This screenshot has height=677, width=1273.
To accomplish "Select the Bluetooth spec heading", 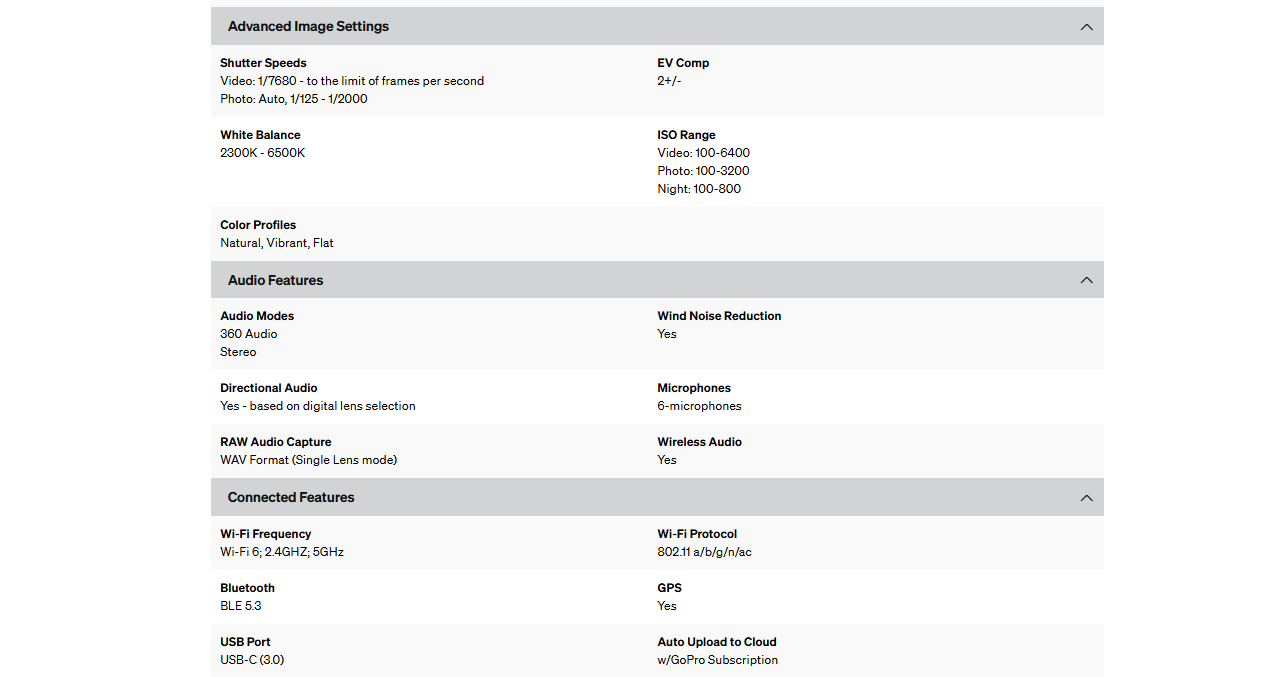I will click(247, 588).
